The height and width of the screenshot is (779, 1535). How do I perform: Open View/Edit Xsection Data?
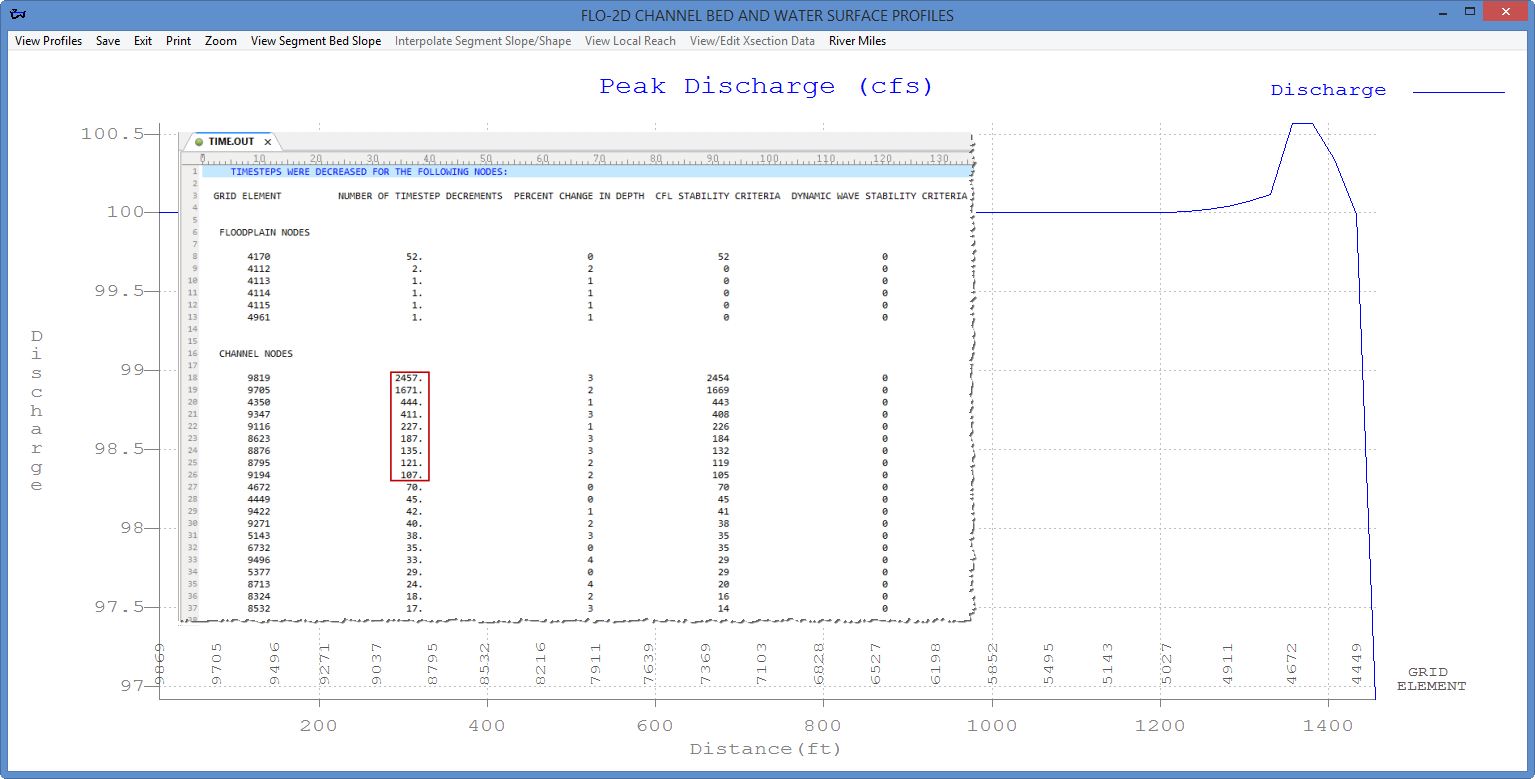(x=752, y=41)
